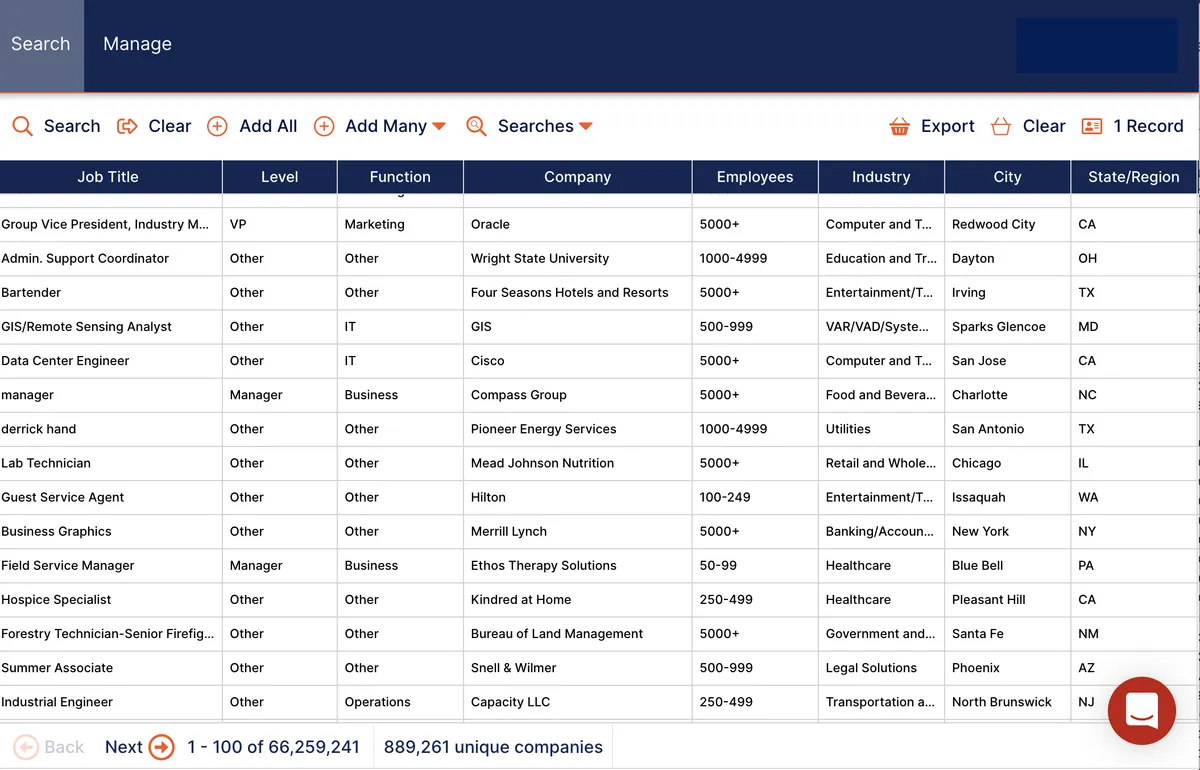Select the Cisco company cell
Screen dimensions: 1200x770
pos(578,361)
